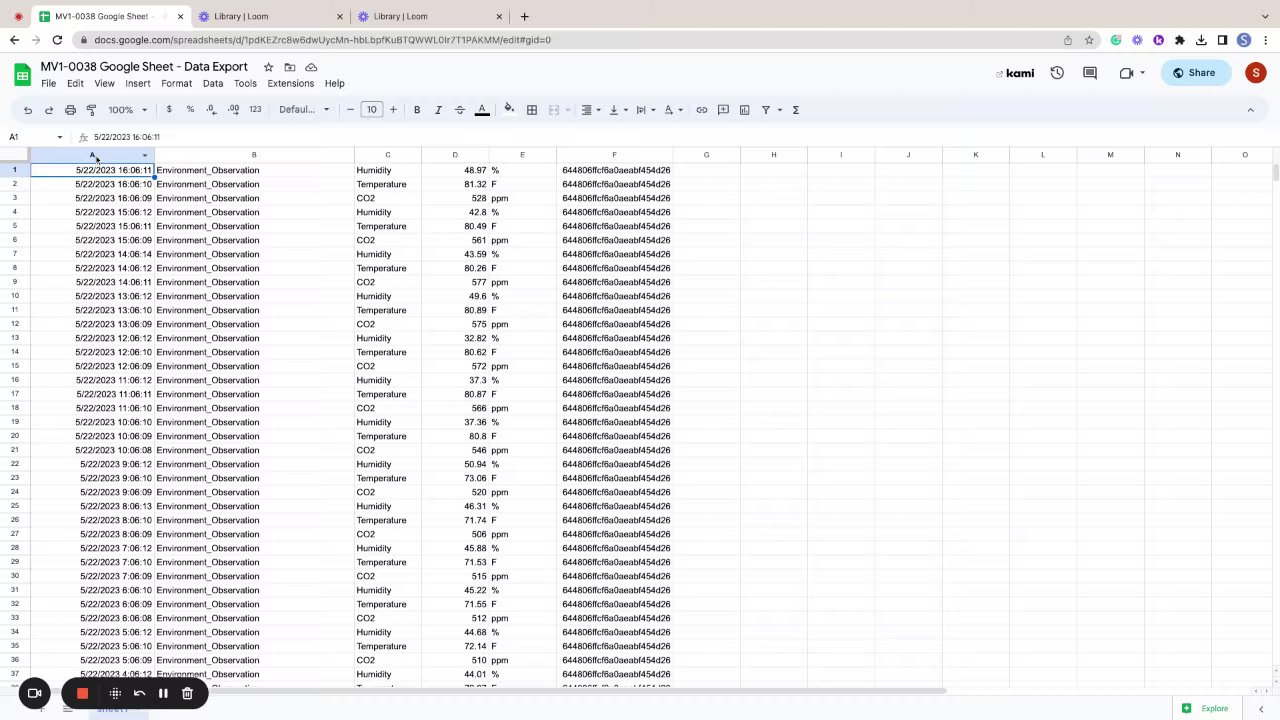Open the Google Sheets home icon
The height and width of the screenshot is (720, 1280).
click(22, 74)
